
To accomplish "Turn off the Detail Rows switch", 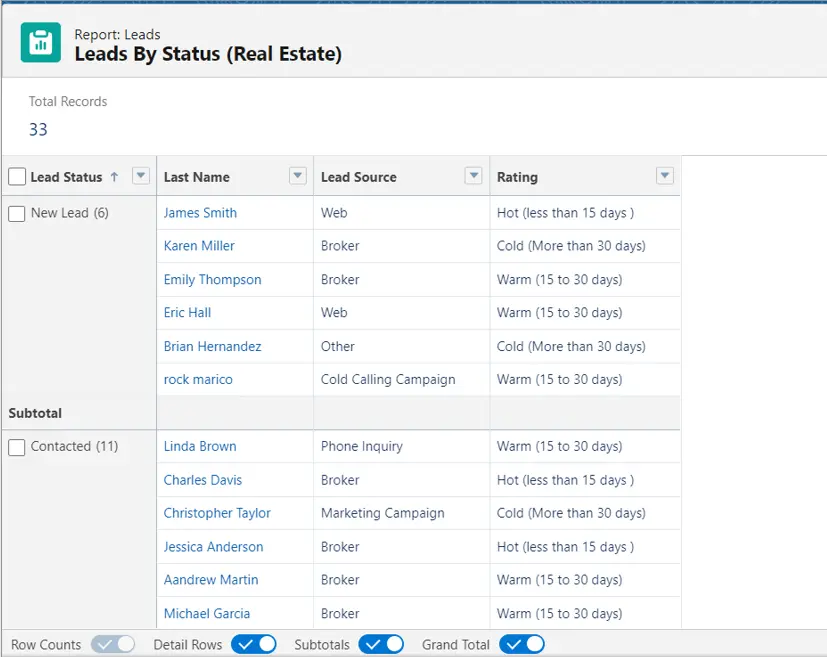I will pos(254,644).
